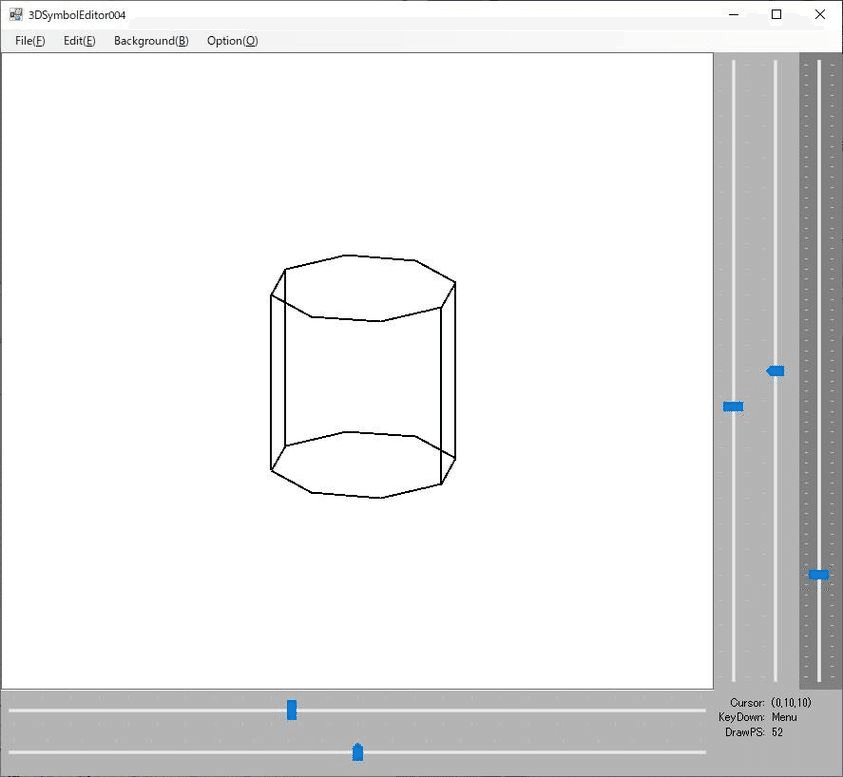Minimize the 3DSymbolEditor004 window
This screenshot has width=843, height=777.
coord(734,15)
